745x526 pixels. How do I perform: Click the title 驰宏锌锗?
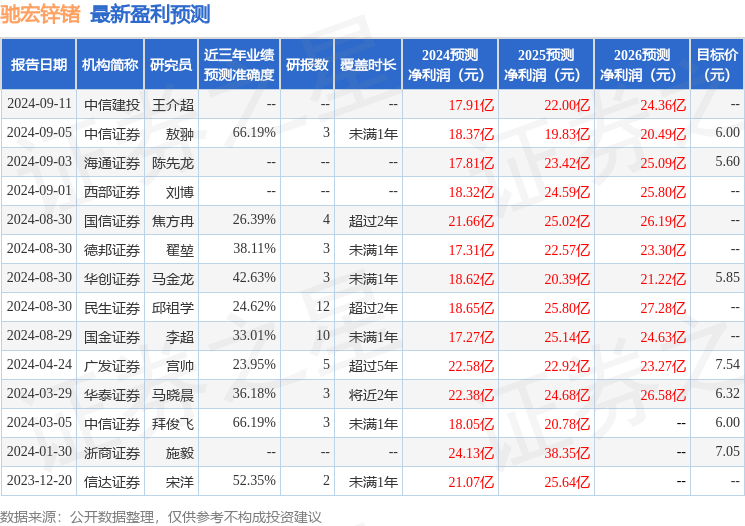(40, 14)
